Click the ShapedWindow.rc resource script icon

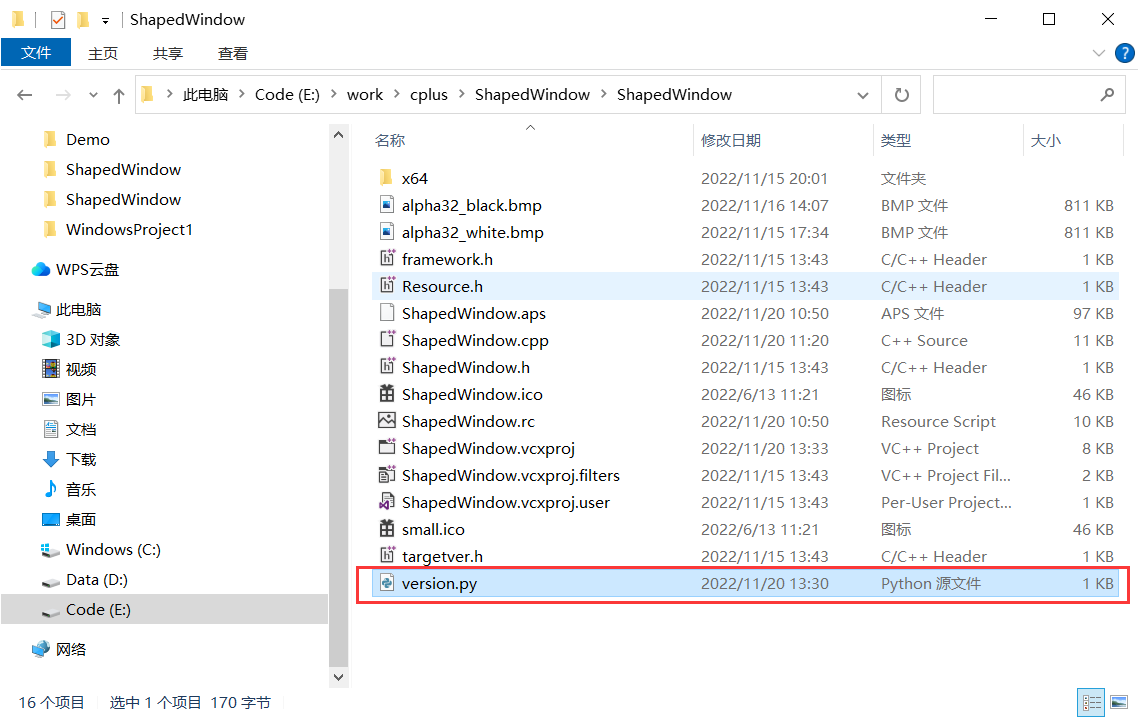click(387, 421)
